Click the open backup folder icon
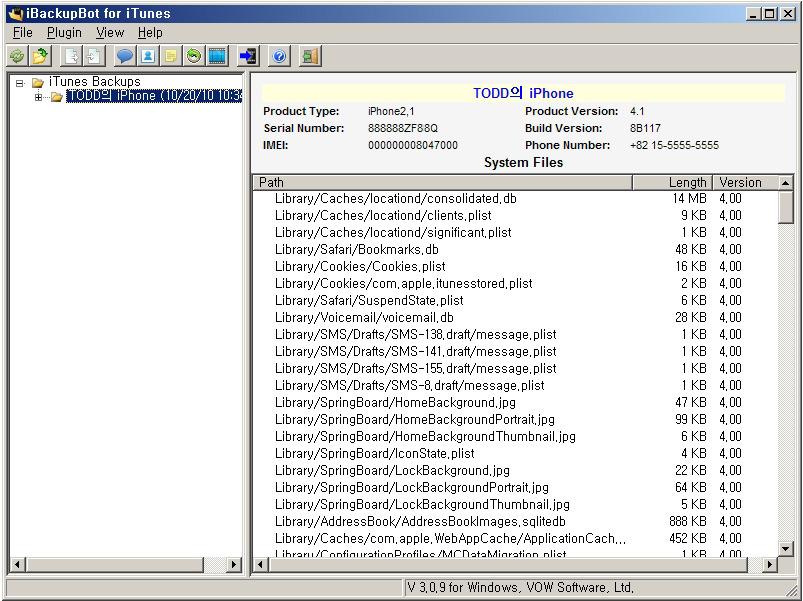This screenshot has height=601, width=803. tap(40, 56)
